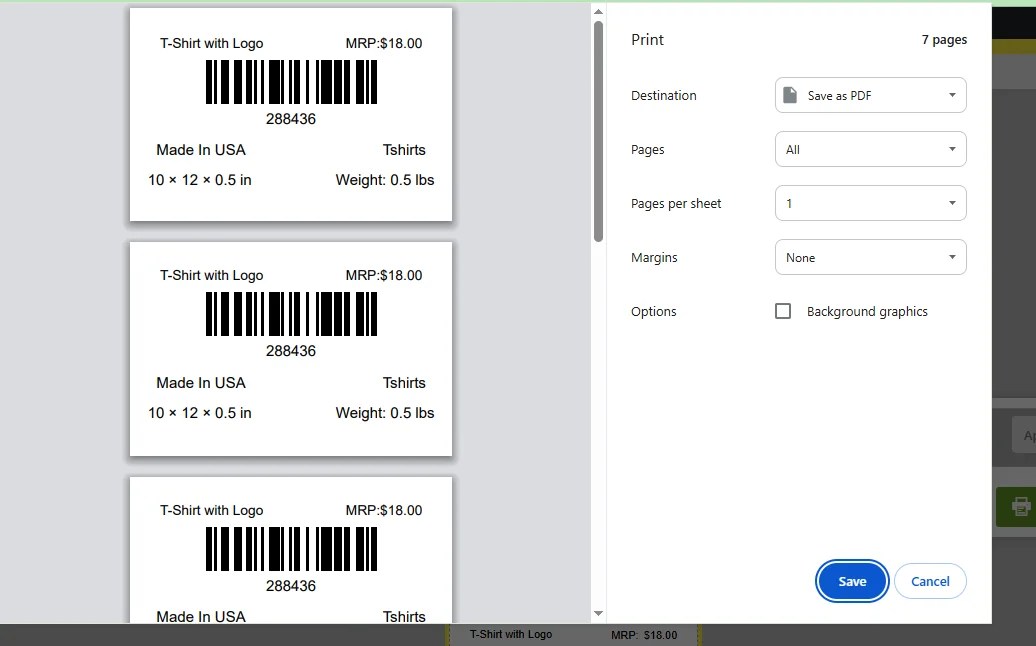Click 'T-Shirt with Logo' on first label
Screen dimensions: 1036x646
tap(211, 44)
